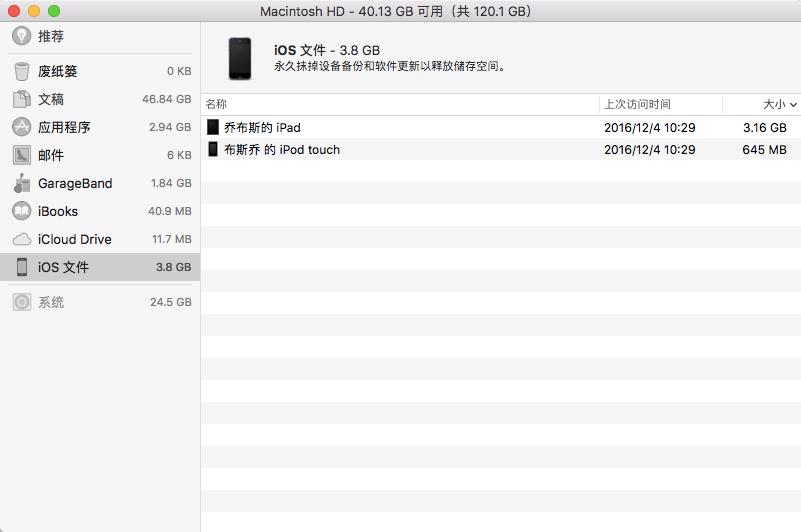
Task: Click the 邮件 sidebar label
Action: click(51, 155)
